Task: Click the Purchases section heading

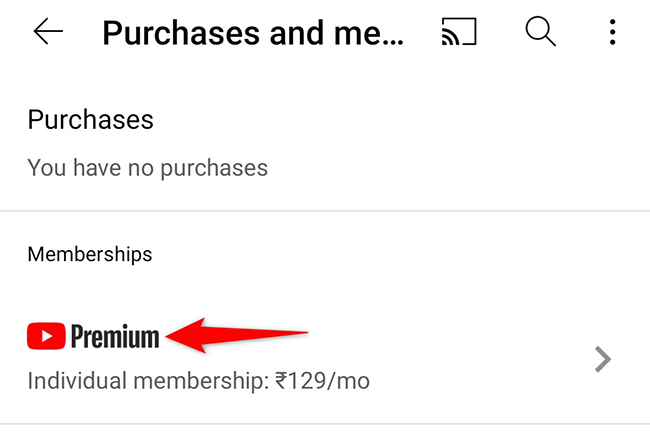Action: pos(90,120)
